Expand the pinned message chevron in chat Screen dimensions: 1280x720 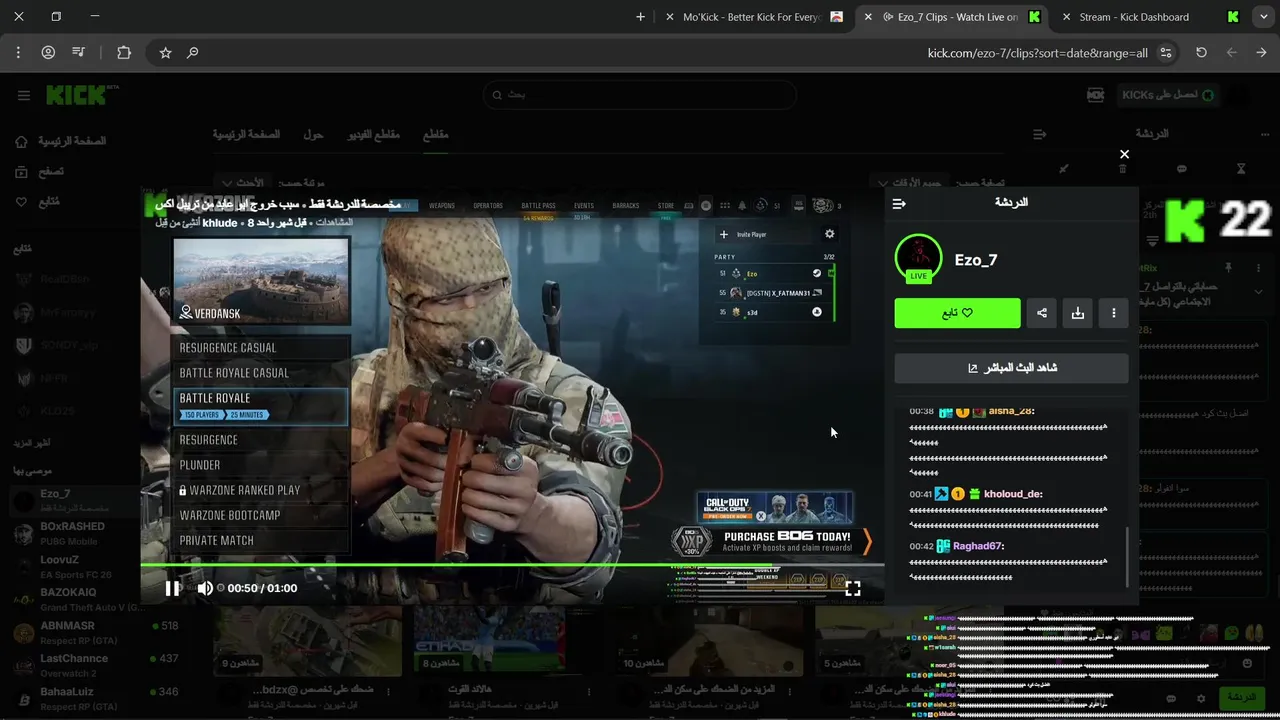point(1258,291)
